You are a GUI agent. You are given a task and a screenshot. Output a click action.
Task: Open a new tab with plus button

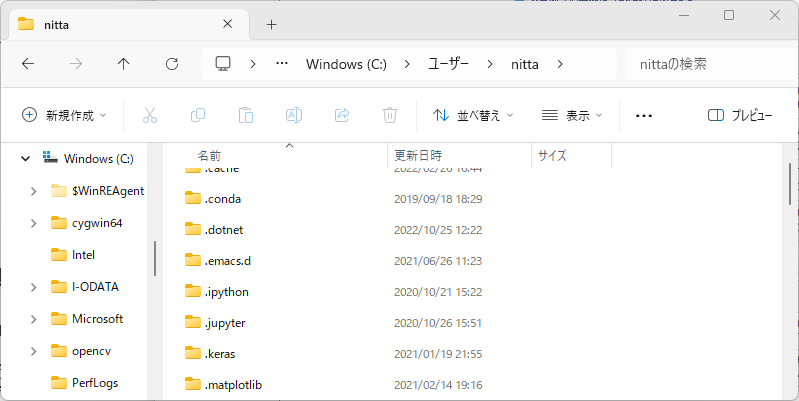[x=271, y=24]
